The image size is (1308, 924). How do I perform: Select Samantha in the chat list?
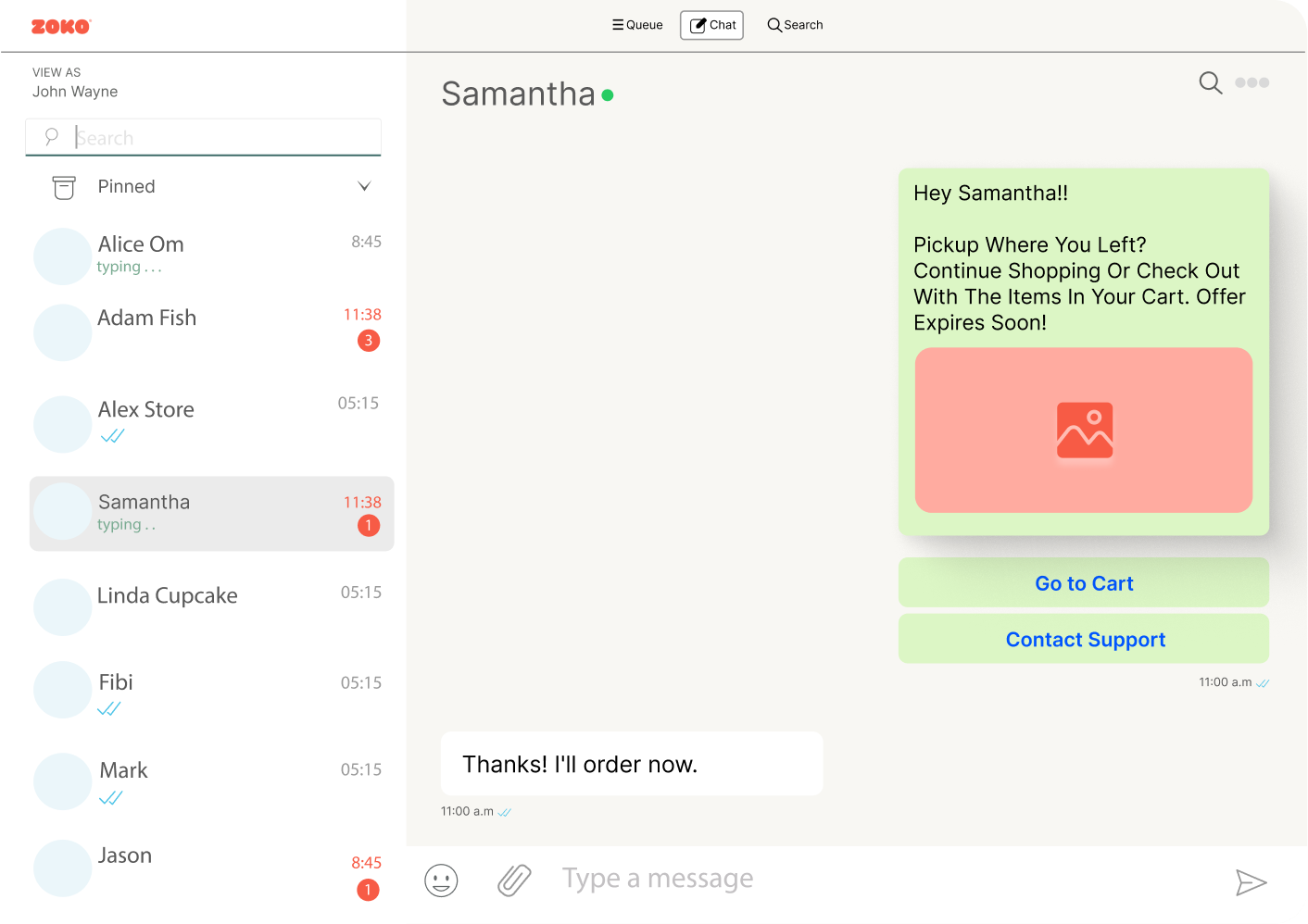coord(211,514)
